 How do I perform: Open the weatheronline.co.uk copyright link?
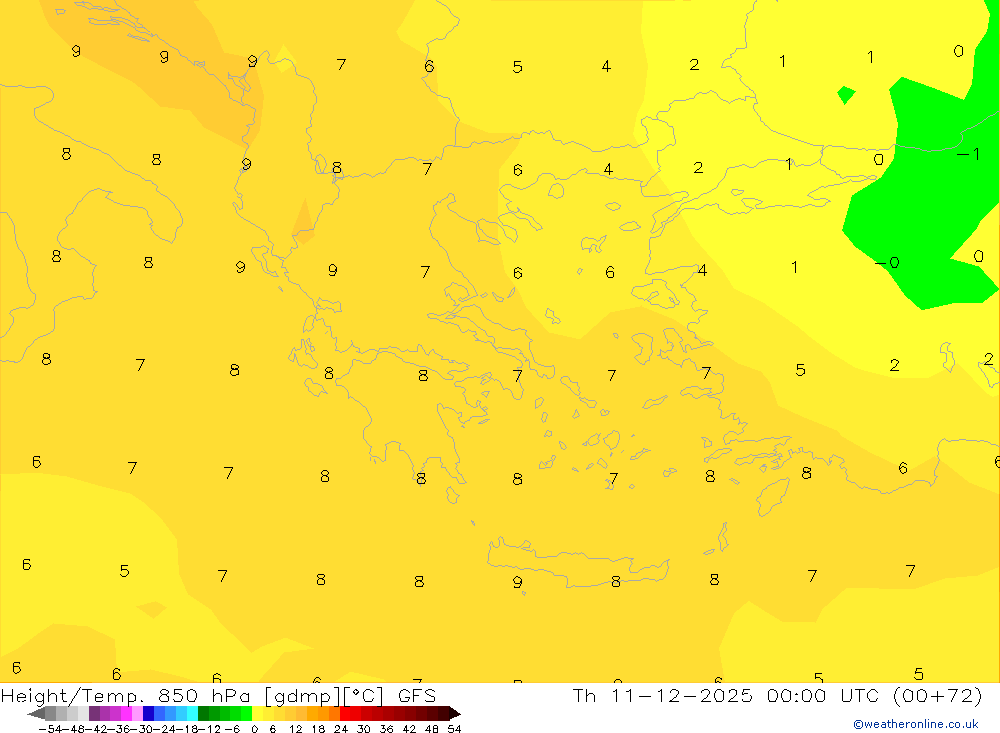(916, 724)
